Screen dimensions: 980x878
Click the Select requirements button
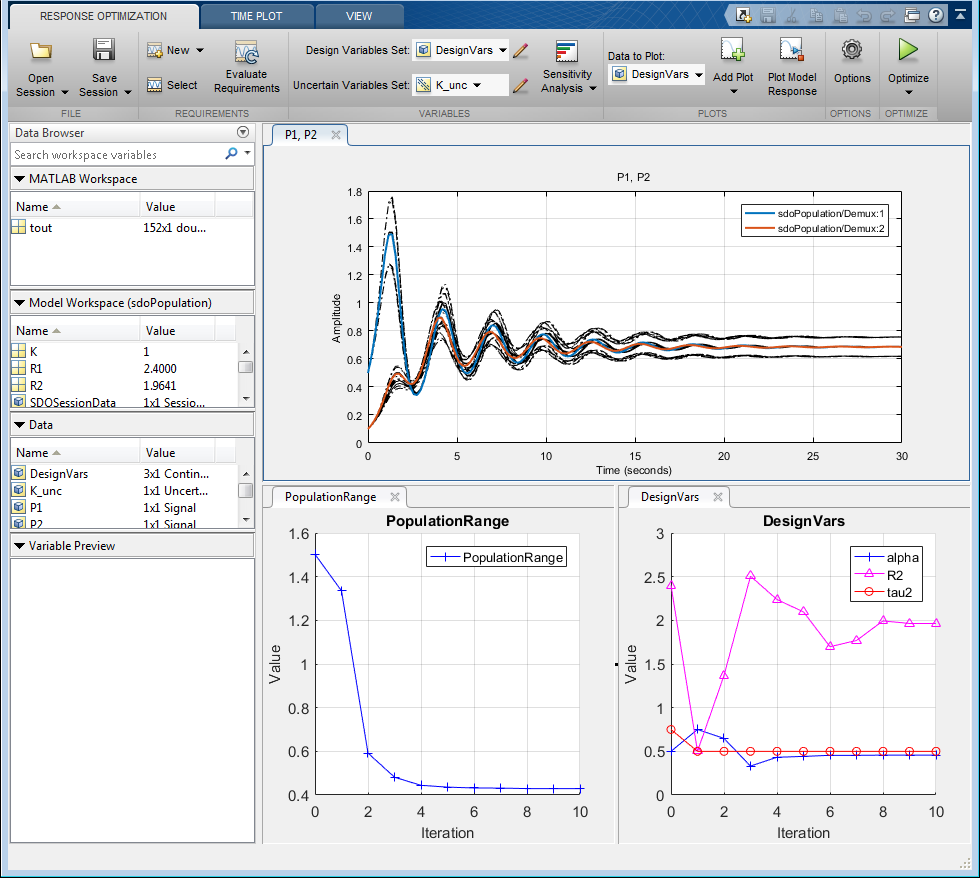(x=172, y=86)
